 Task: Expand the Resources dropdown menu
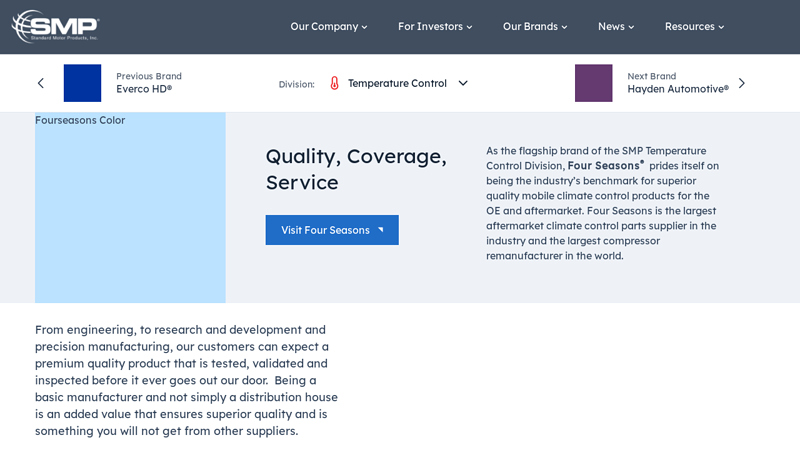point(694,26)
